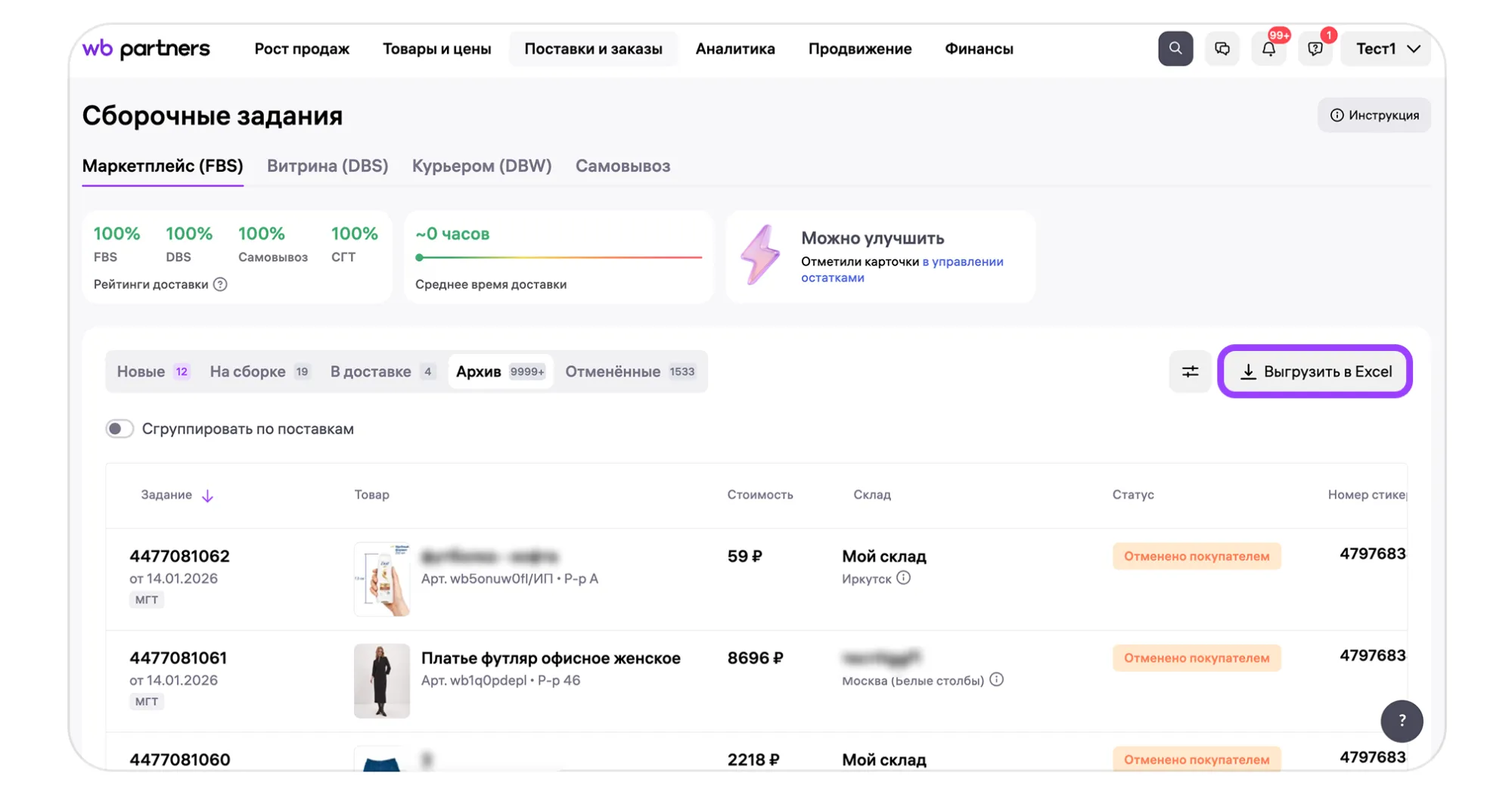Click info icon beside Иркутск warehouse
Image resolution: width=1512 pixels, height=795 pixels.
tap(903, 578)
